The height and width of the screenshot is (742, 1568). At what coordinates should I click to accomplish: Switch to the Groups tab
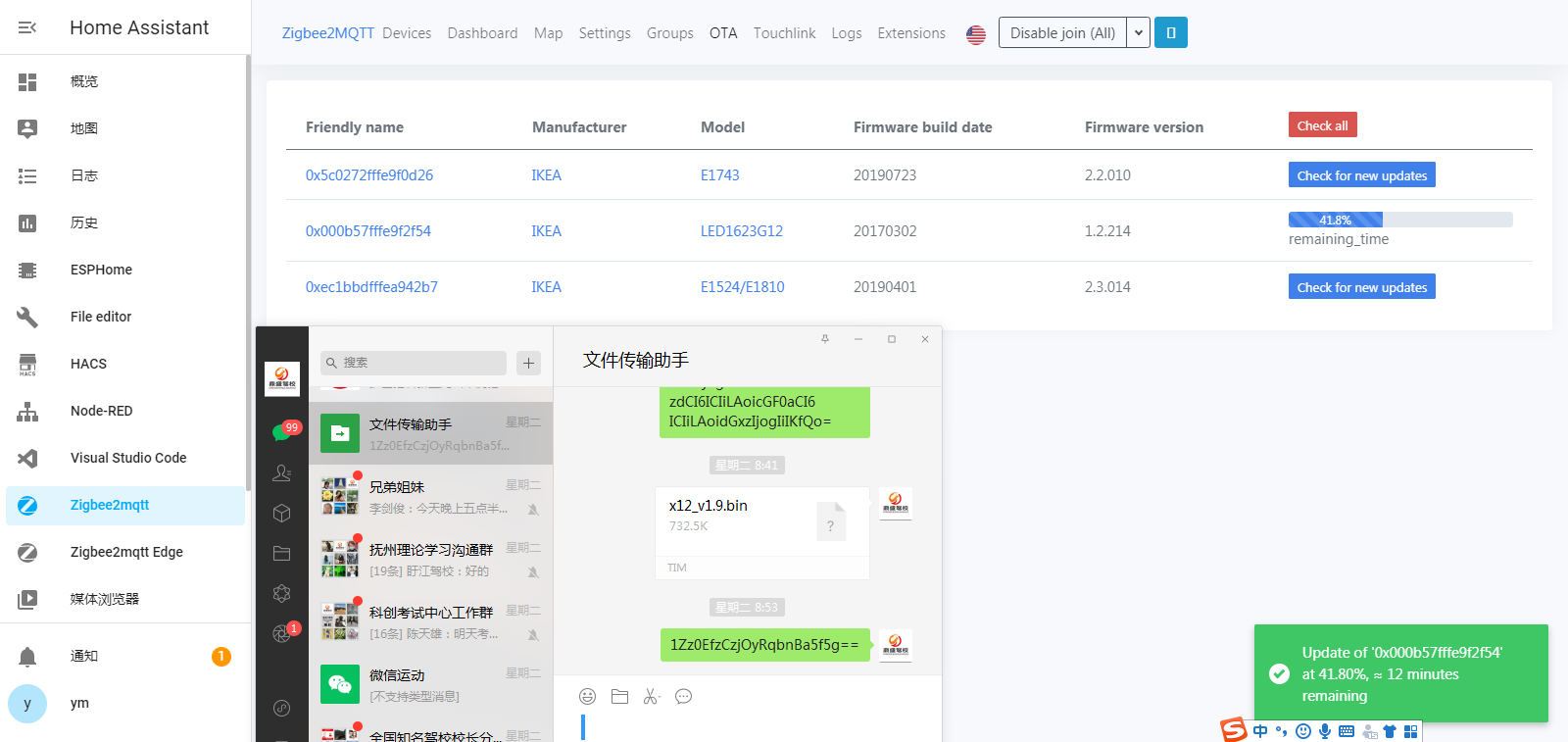[669, 33]
